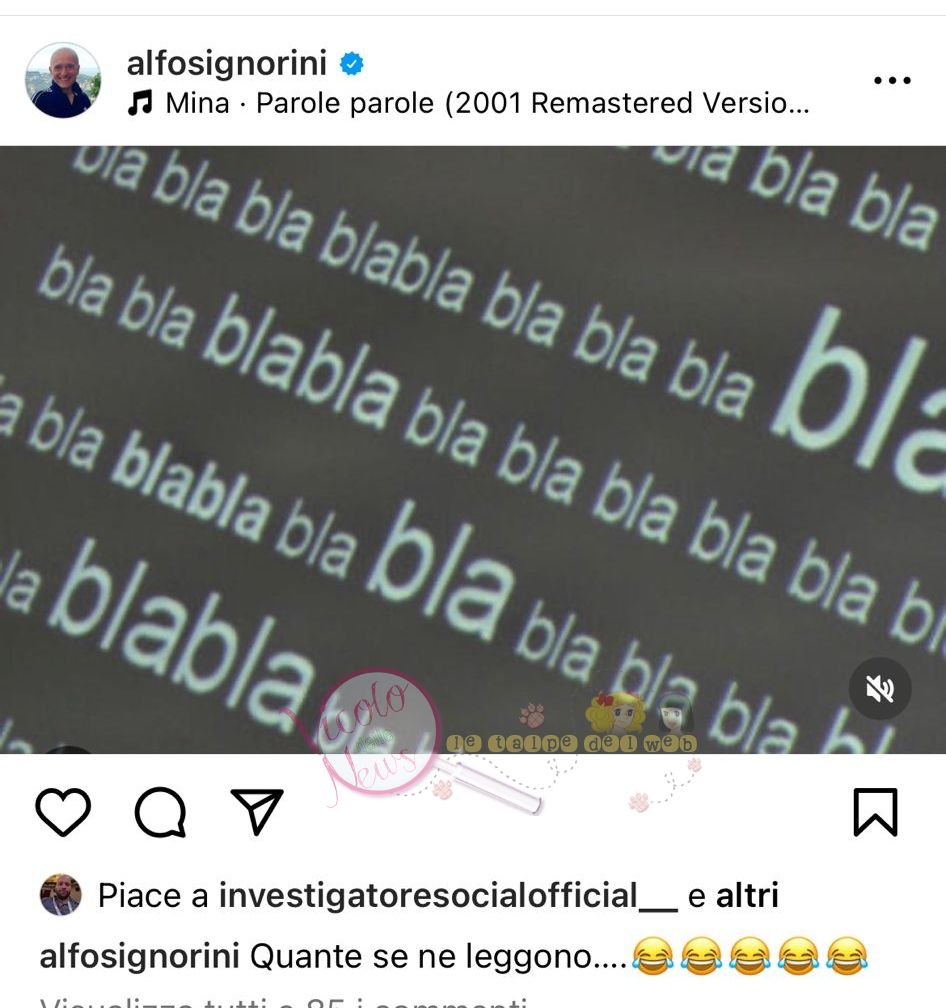Tap the pink round News watermark logo
Screen dimensions: 946x1008
[378, 733]
